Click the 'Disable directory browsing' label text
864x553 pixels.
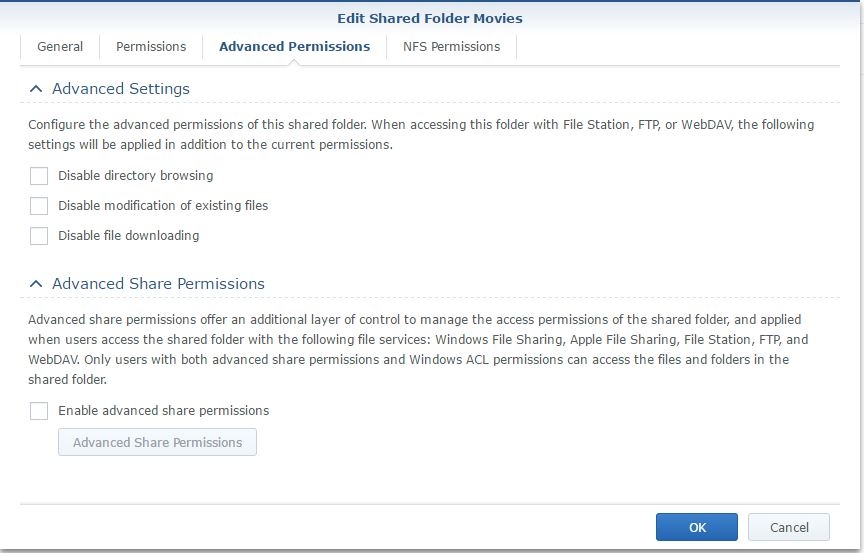coord(135,176)
